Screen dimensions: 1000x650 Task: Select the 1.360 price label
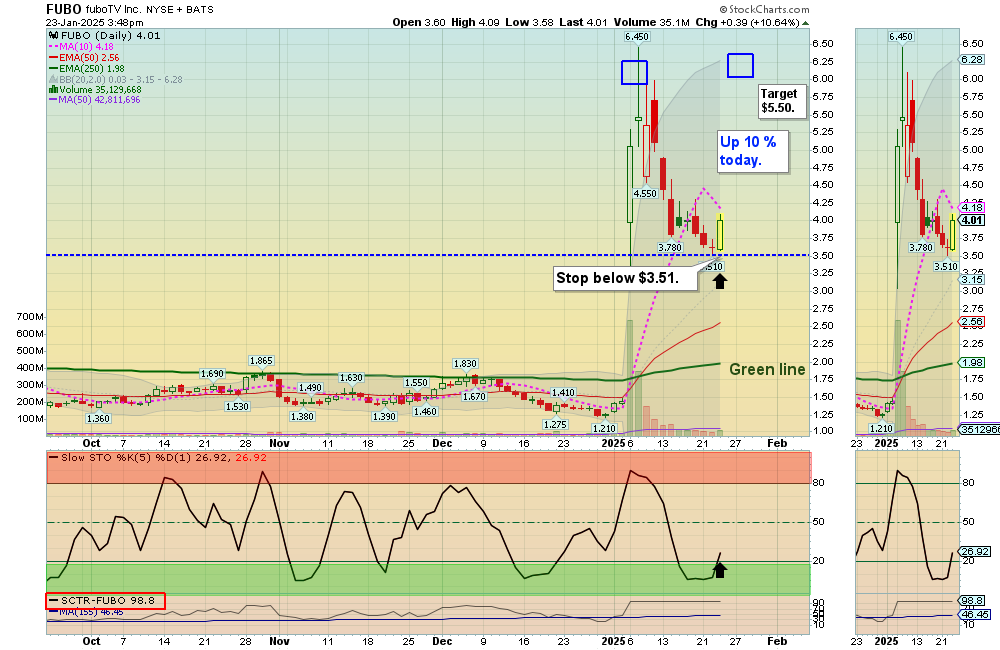98,418
